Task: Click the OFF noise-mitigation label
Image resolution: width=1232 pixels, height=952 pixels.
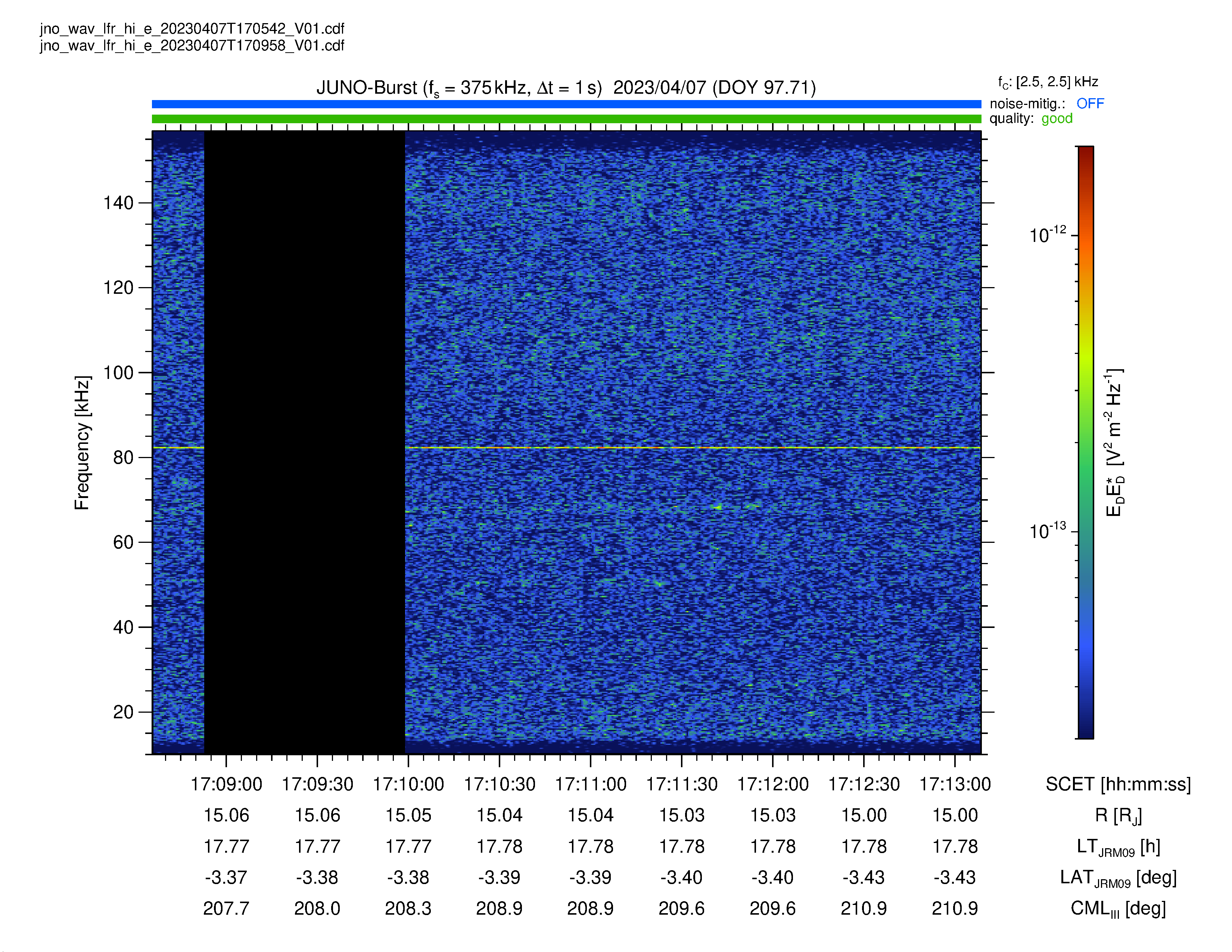Action: 1090,104
